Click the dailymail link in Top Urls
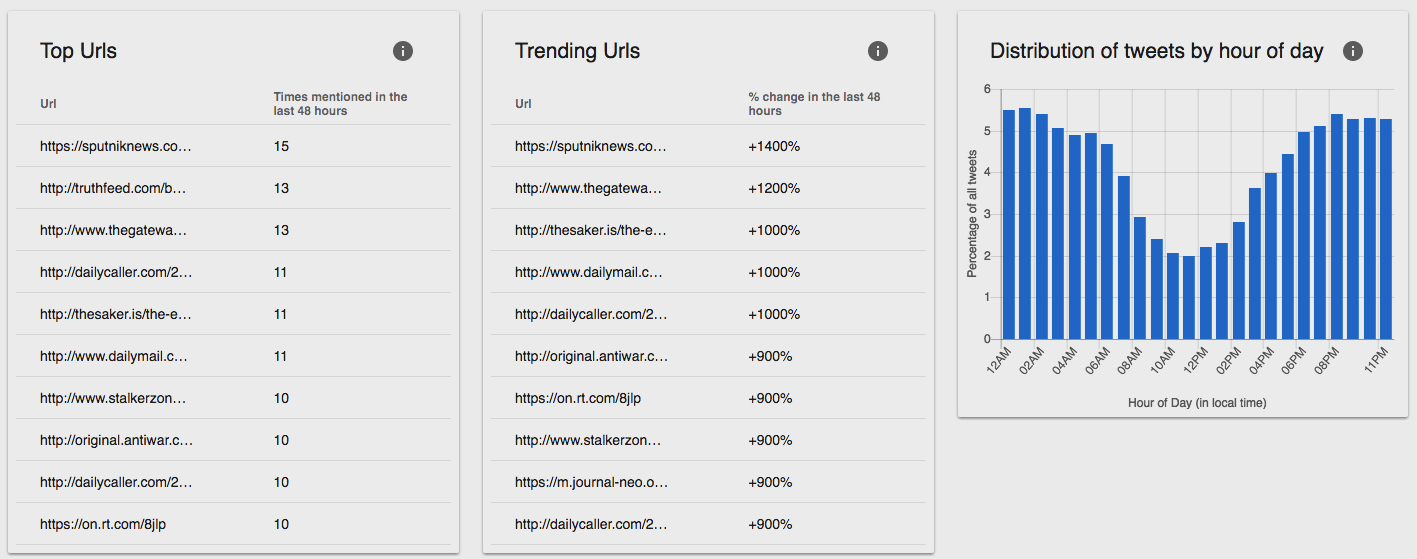The width and height of the screenshot is (1417, 559). [115, 356]
